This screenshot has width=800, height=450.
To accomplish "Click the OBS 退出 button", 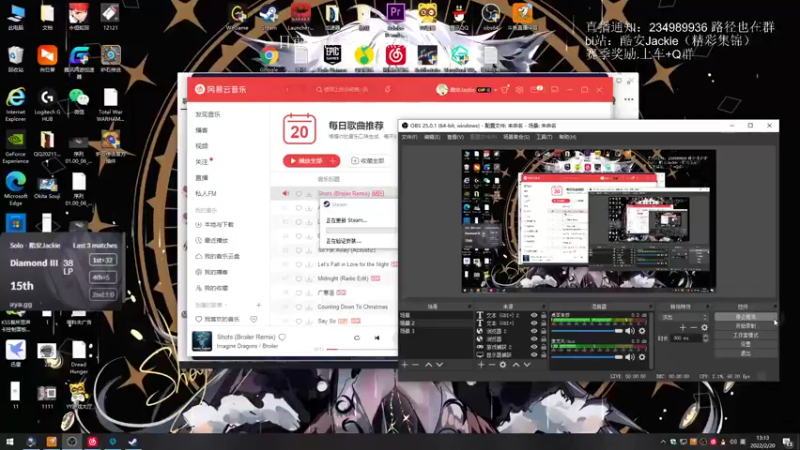I will (x=745, y=353).
